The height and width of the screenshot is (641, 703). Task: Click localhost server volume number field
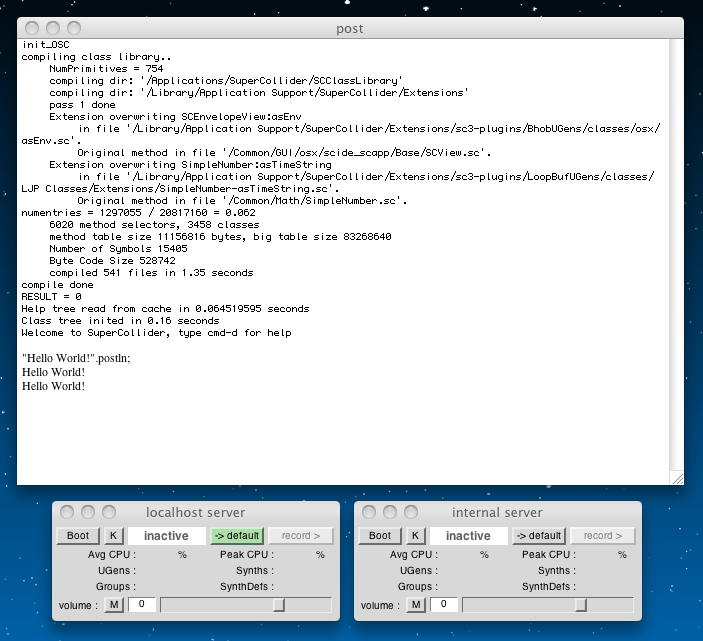pos(142,604)
